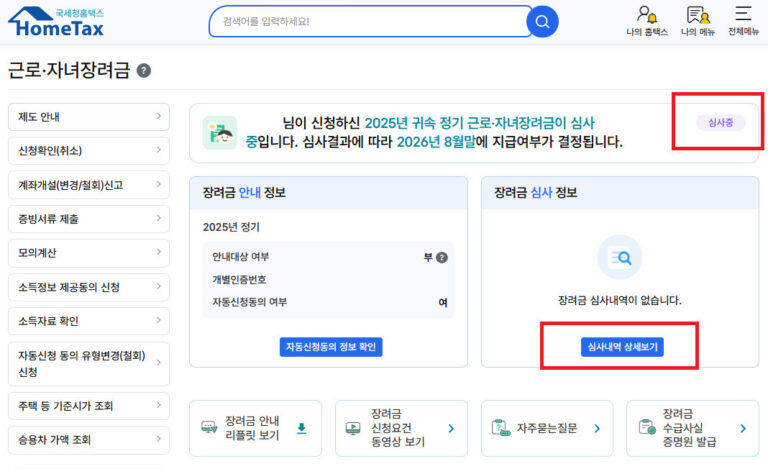Viewport: 768px width, 469px height.
Task: Open 장려금 신청요건 동영상 보기 card
Action: (401, 428)
